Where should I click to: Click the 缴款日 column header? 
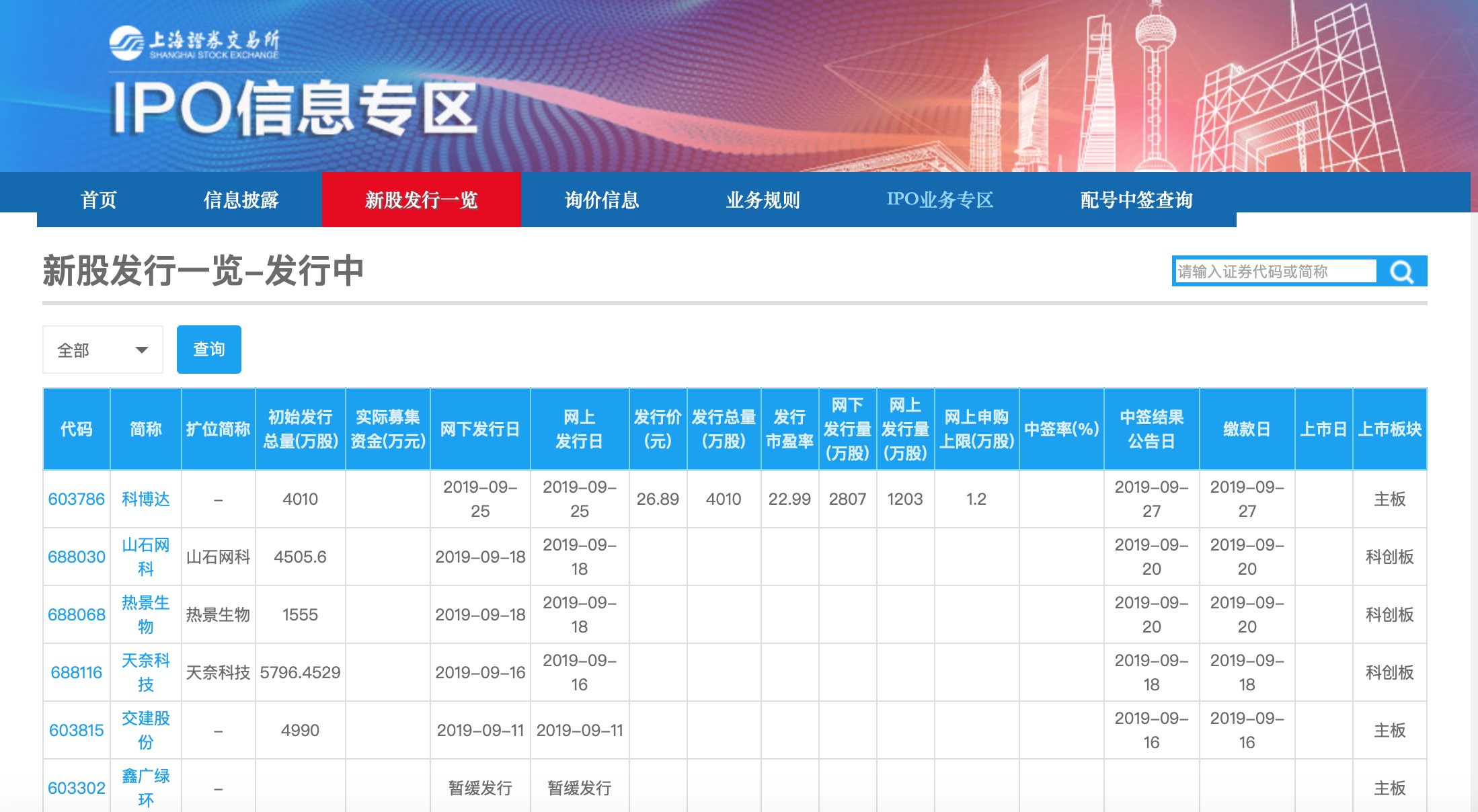pos(1247,429)
